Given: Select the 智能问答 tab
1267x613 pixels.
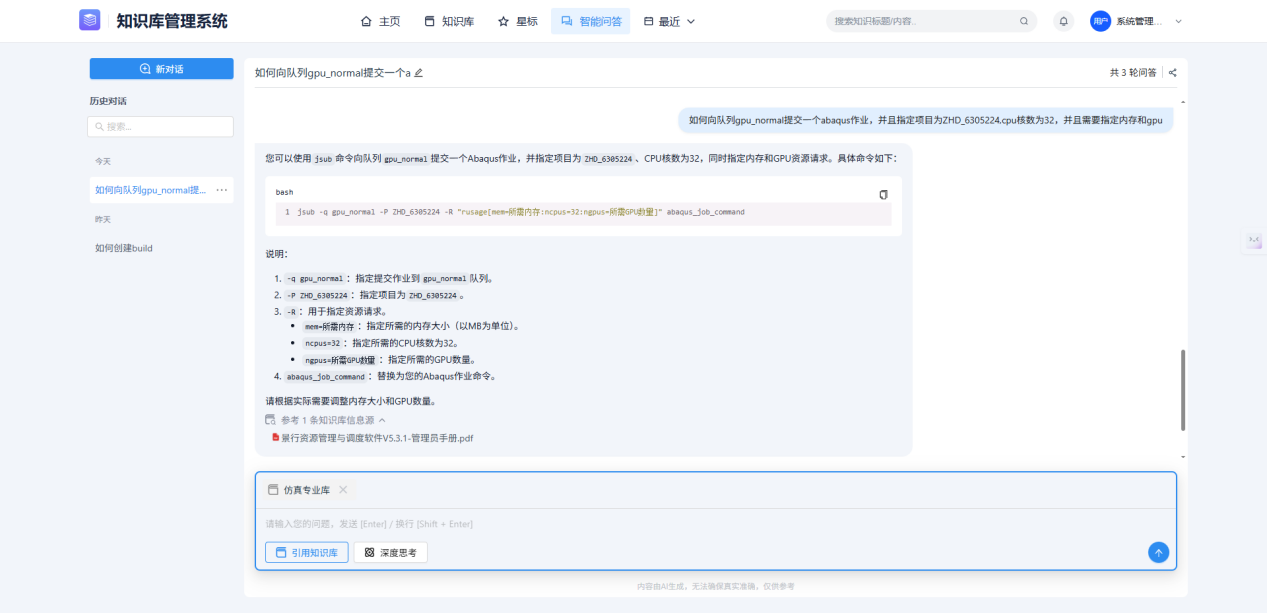Looking at the screenshot, I should [x=591, y=21].
